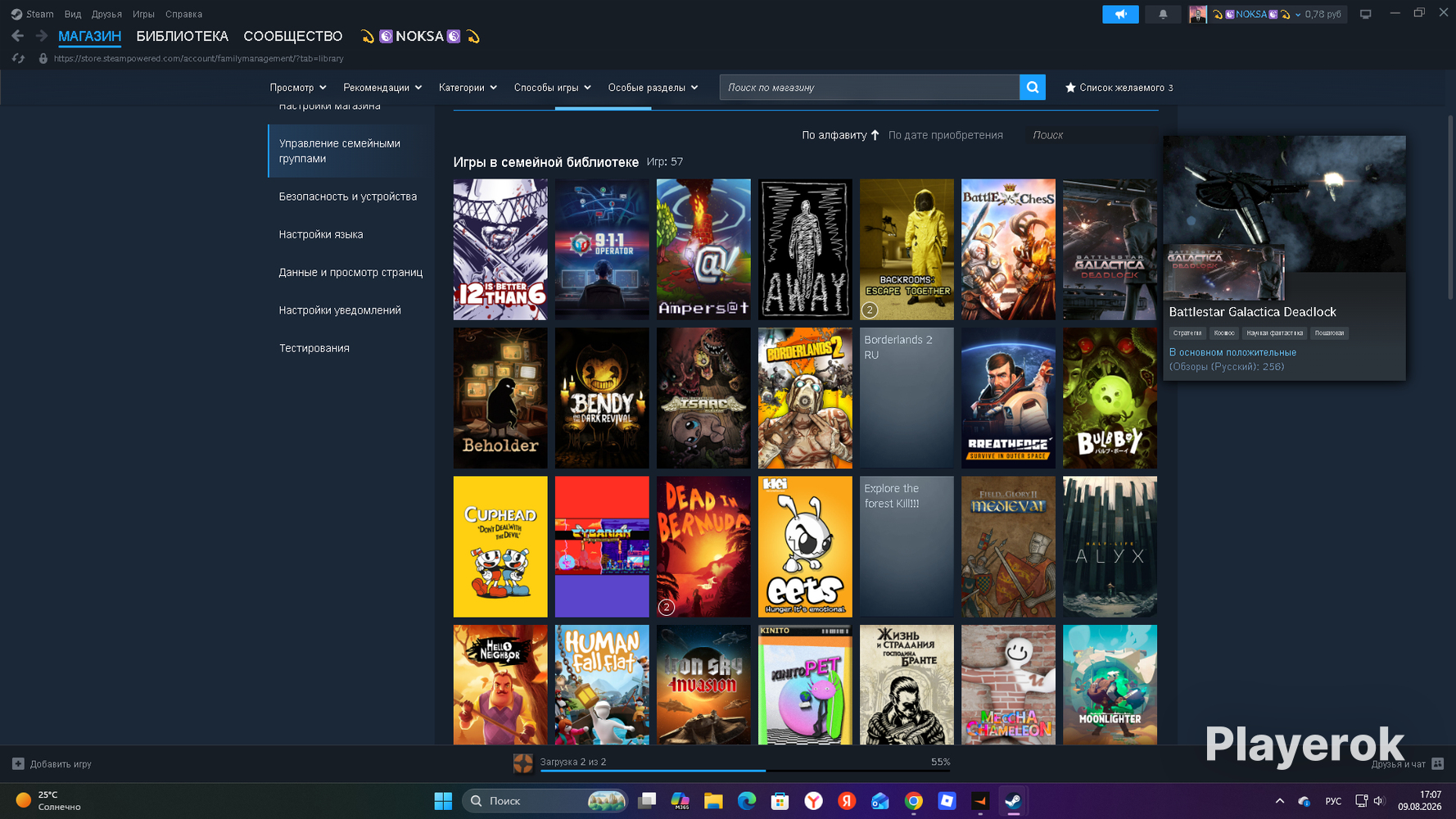Viewport: 1456px width, 819px height.
Task: Click the download progress bar
Action: click(745, 771)
